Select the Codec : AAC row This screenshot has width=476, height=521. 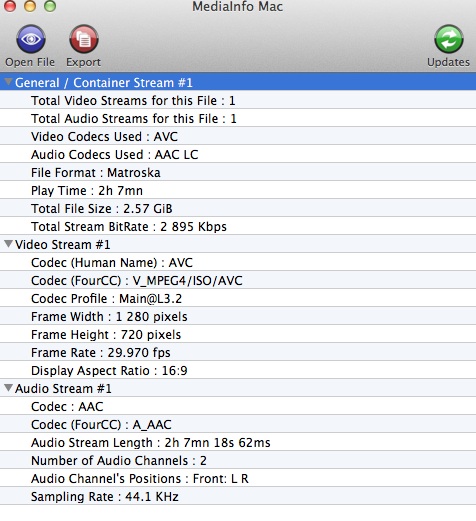(238, 406)
